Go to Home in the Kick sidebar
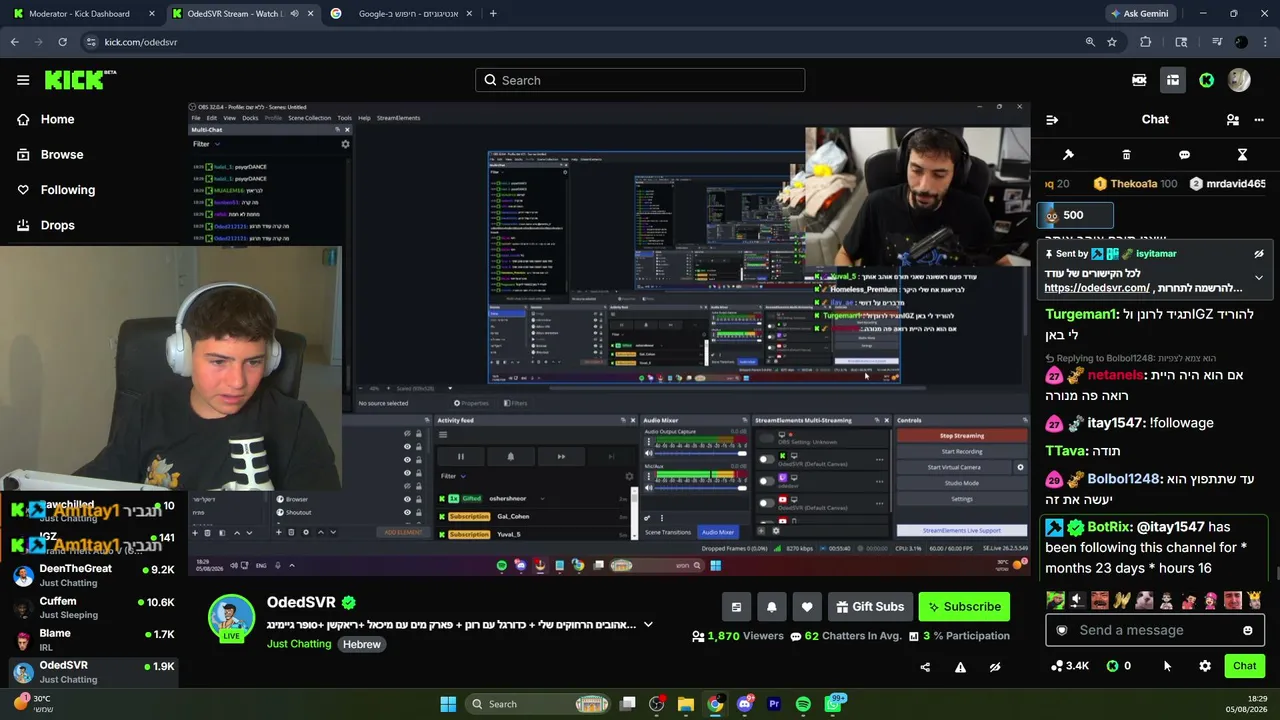This screenshot has width=1280, height=720. point(46,119)
